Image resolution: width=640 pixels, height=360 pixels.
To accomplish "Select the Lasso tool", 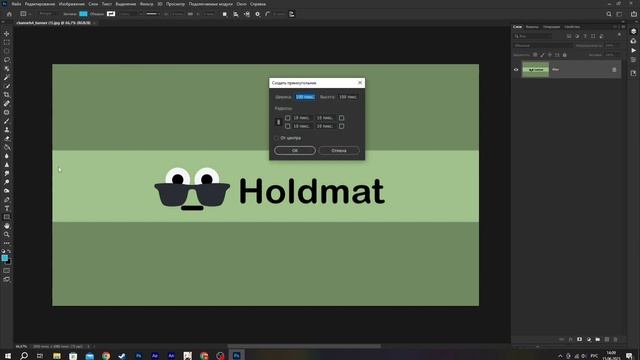I will pyautogui.click(x=7, y=60).
